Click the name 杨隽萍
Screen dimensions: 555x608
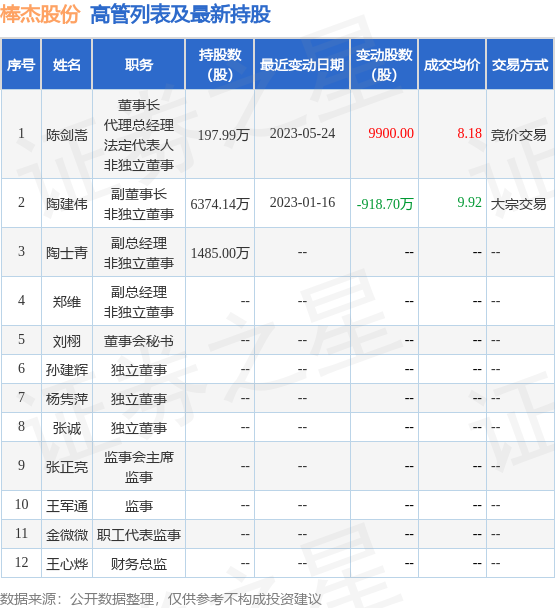point(67,399)
